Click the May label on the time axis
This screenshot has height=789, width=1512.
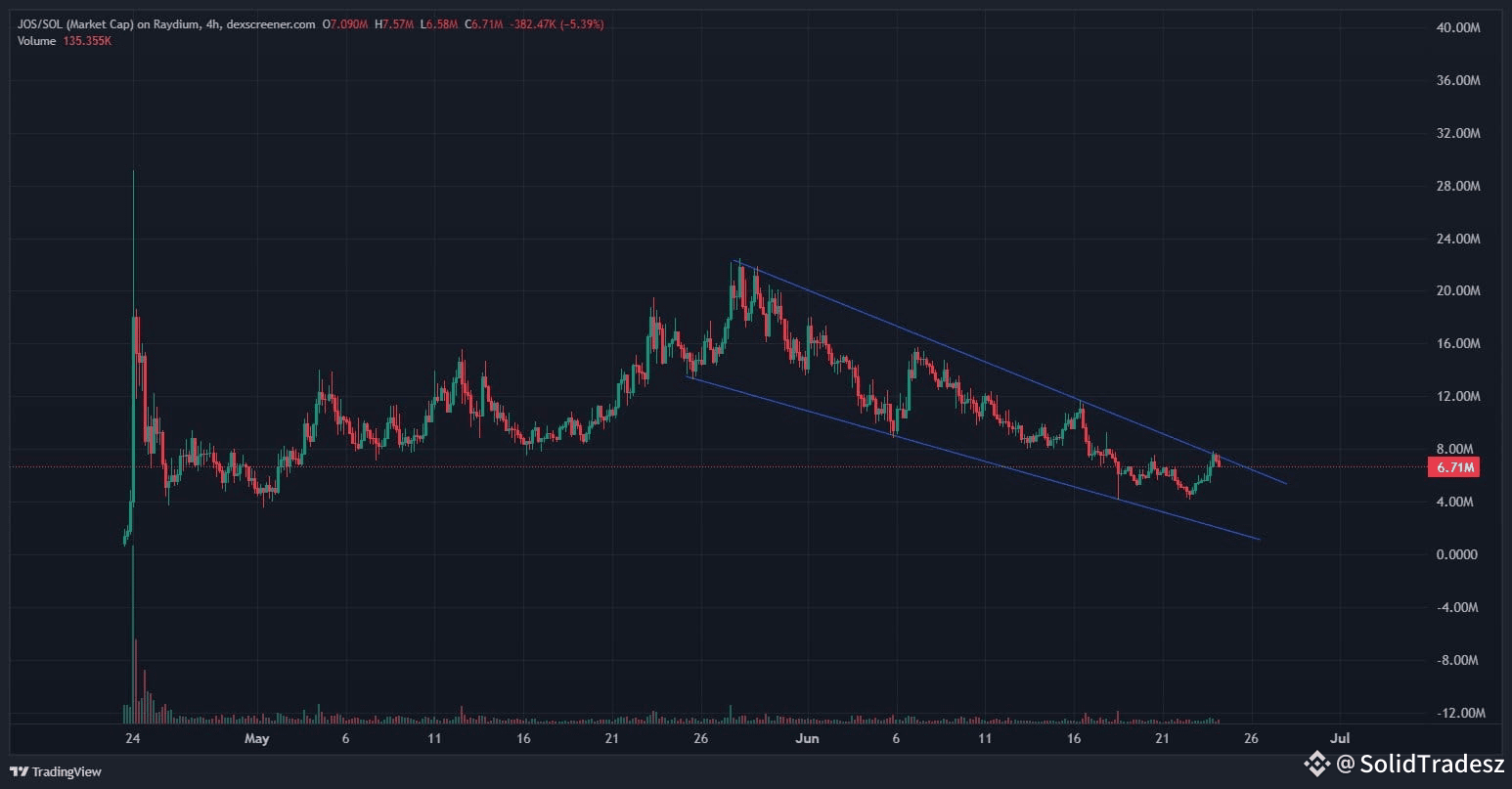click(x=256, y=738)
